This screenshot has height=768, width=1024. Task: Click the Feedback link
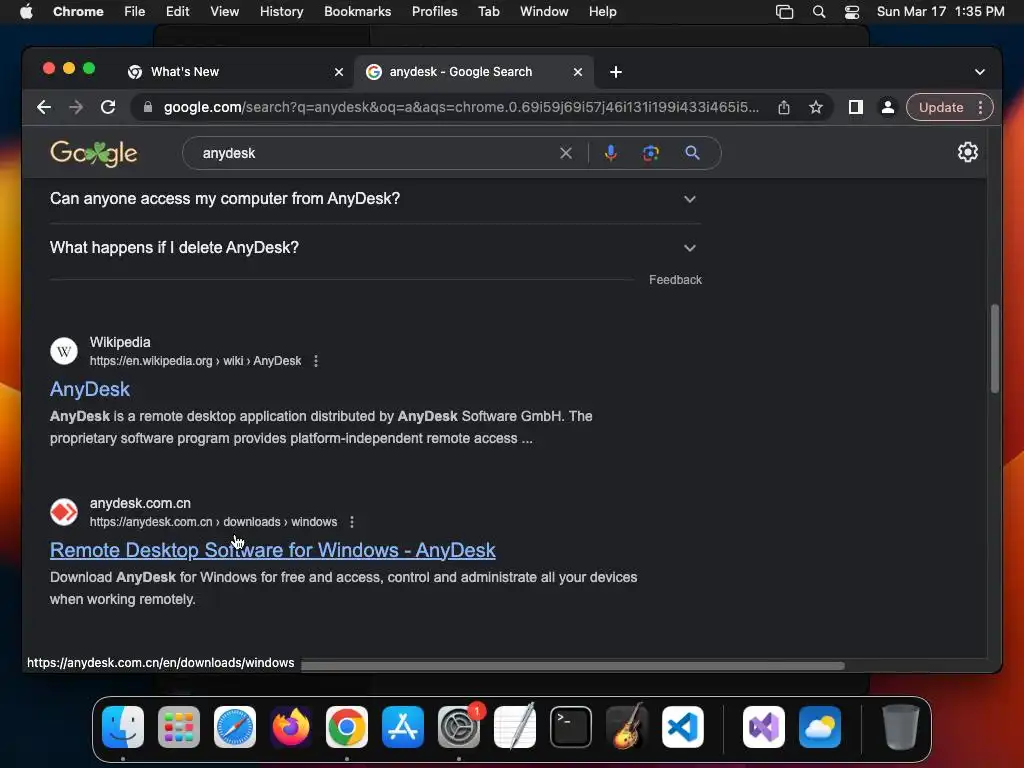click(x=675, y=280)
